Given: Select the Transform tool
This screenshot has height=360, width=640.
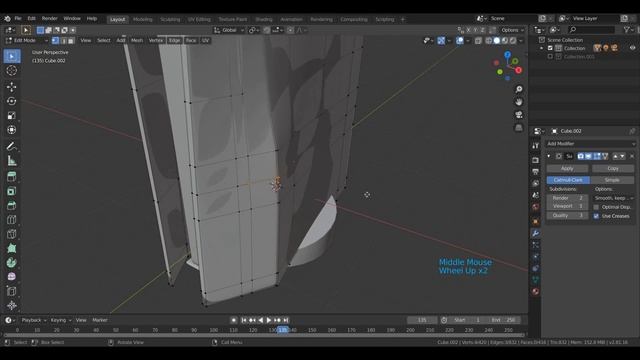Looking at the screenshot, I should 11,130.
